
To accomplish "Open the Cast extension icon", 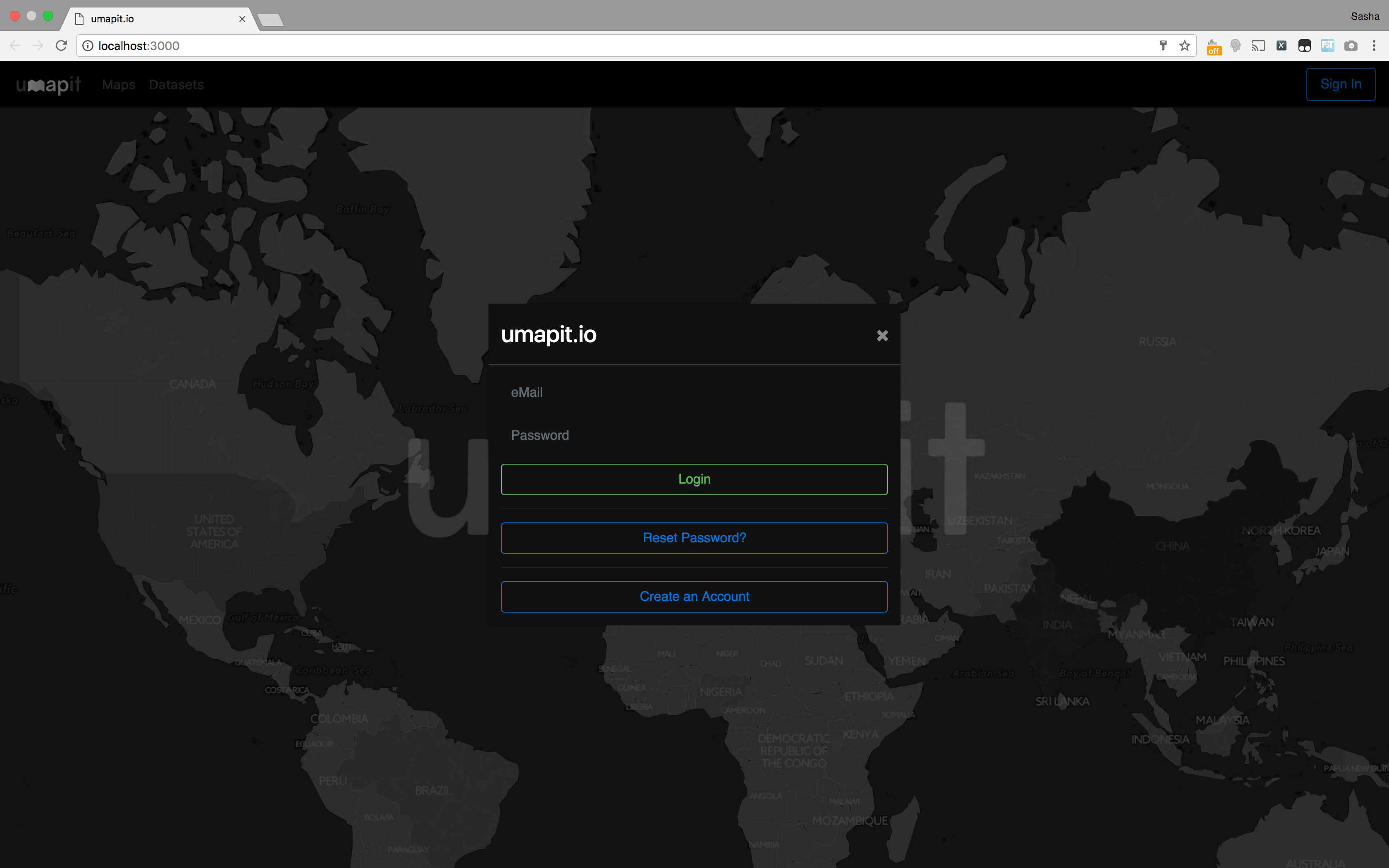I will 1258,45.
